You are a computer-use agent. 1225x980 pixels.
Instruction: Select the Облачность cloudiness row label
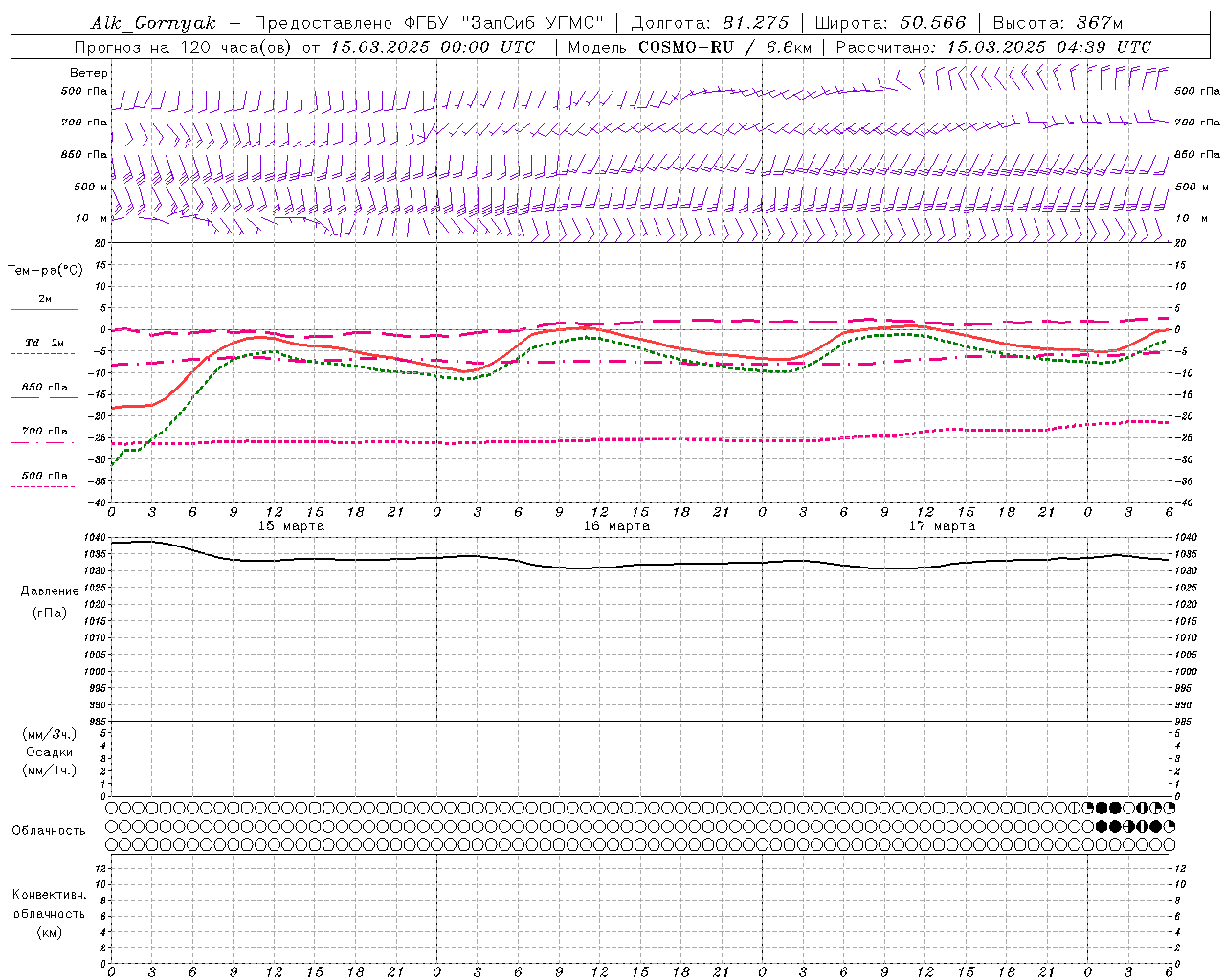(x=49, y=830)
